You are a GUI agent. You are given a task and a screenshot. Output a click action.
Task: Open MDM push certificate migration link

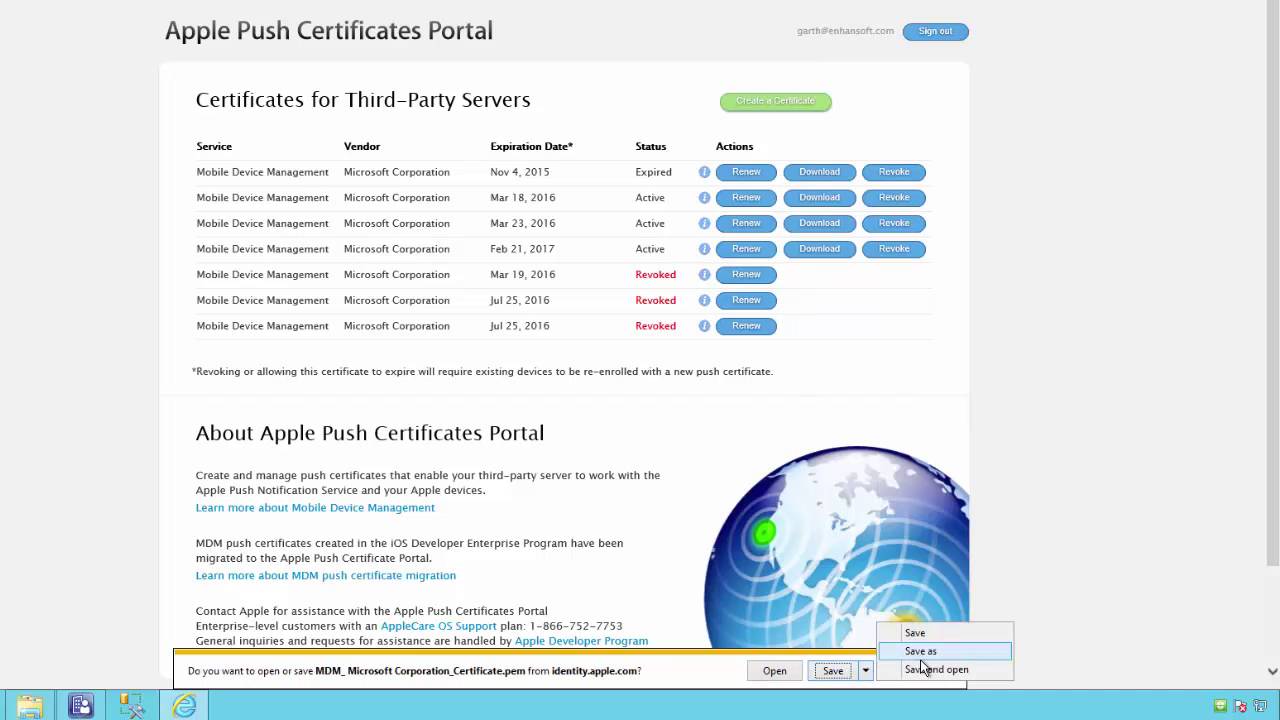[x=326, y=576]
